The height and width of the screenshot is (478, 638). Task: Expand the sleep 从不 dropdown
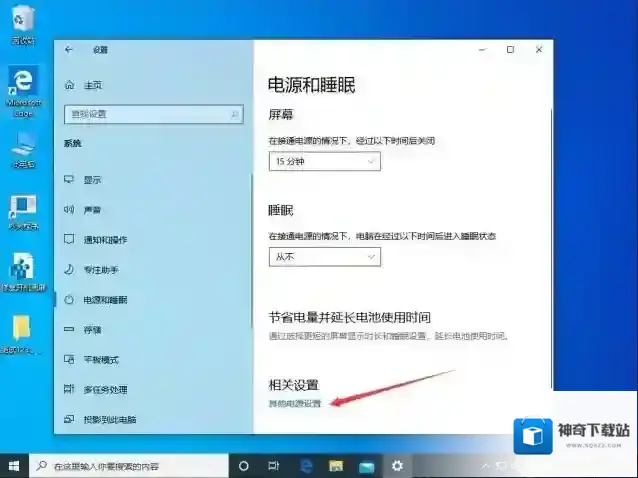tap(324, 257)
